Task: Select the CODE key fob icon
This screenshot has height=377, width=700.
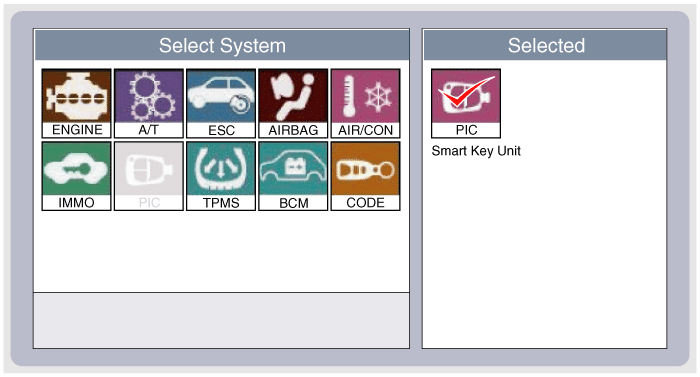Action: 366,176
